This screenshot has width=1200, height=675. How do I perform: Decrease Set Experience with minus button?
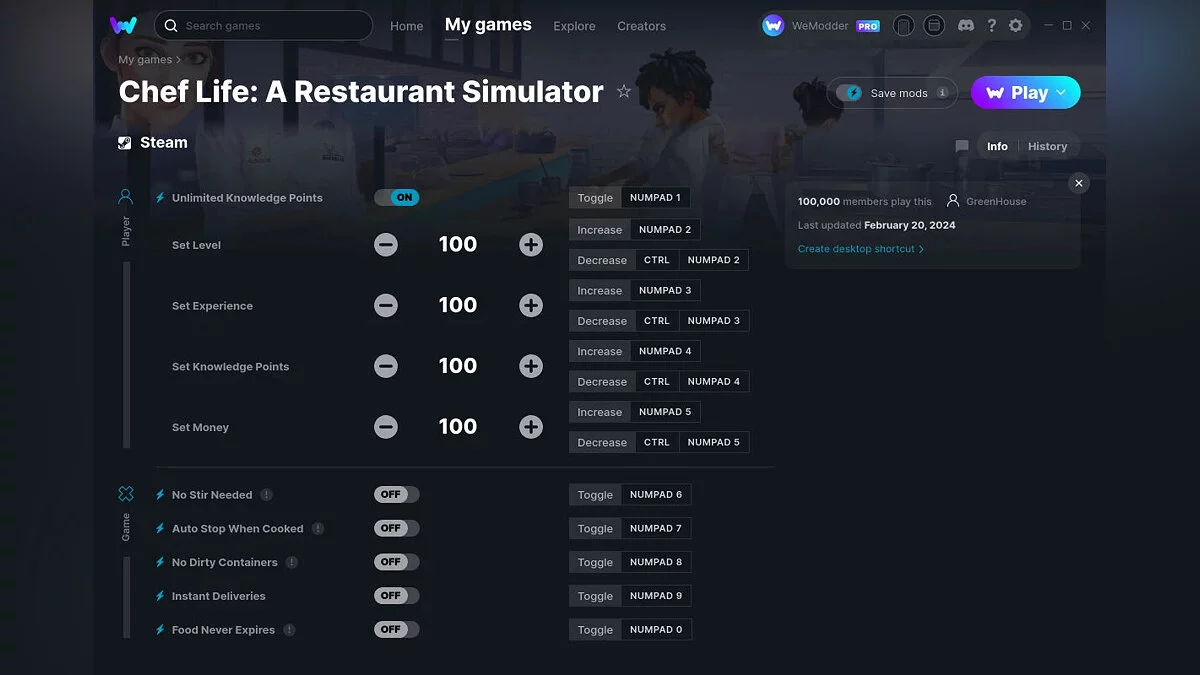point(386,306)
